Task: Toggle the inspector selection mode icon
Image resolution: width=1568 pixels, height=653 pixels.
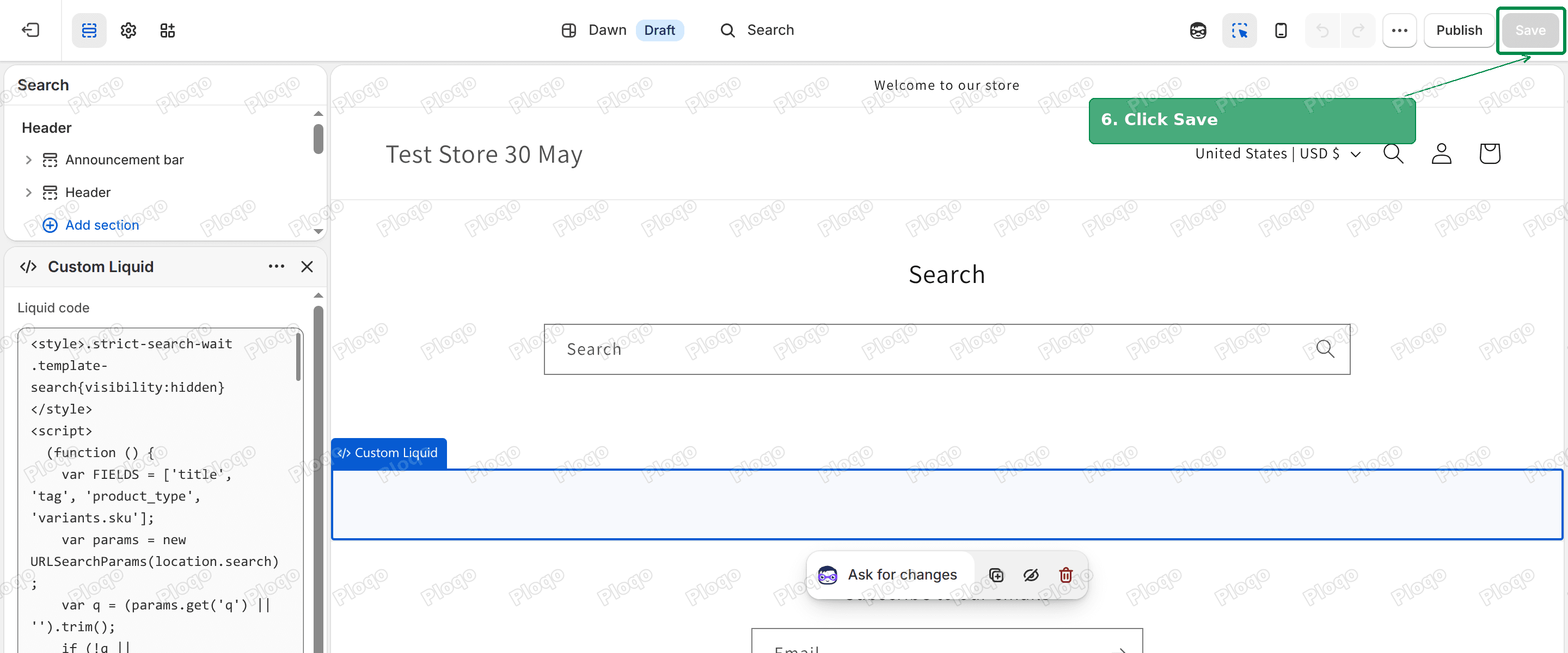Action: point(1239,30)
